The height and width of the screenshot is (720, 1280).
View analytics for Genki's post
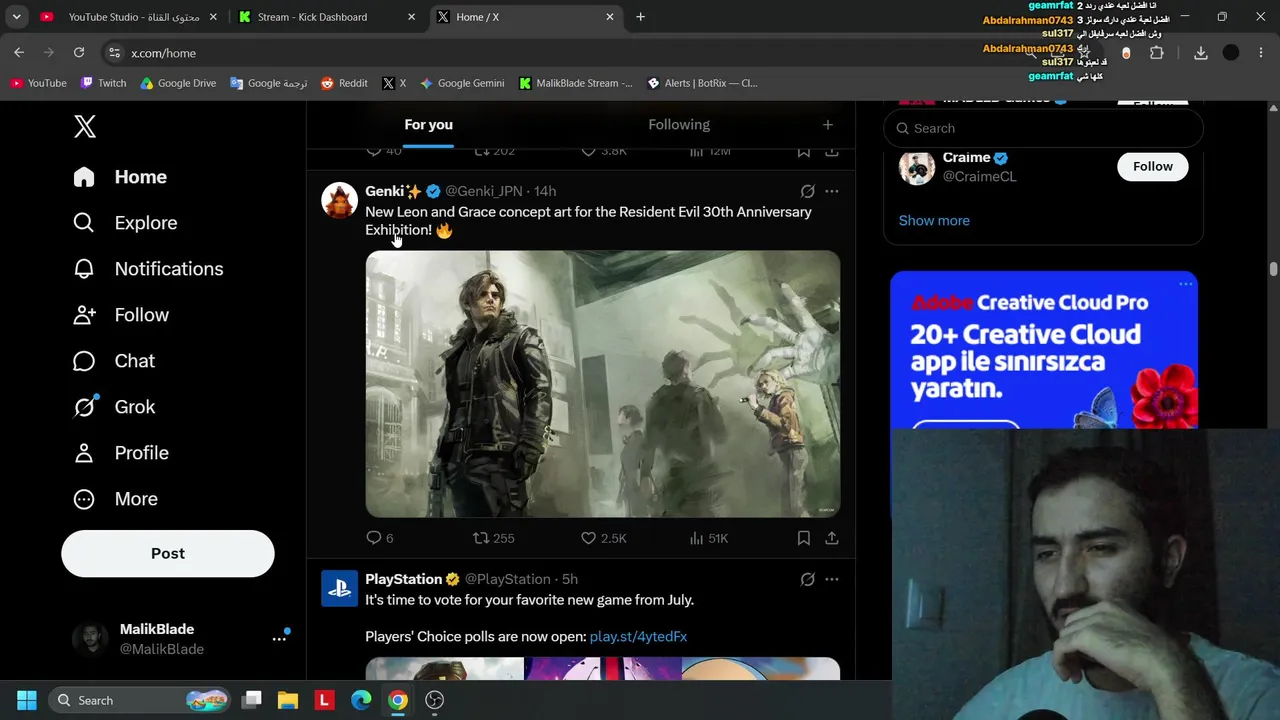[x=708, y=538]
